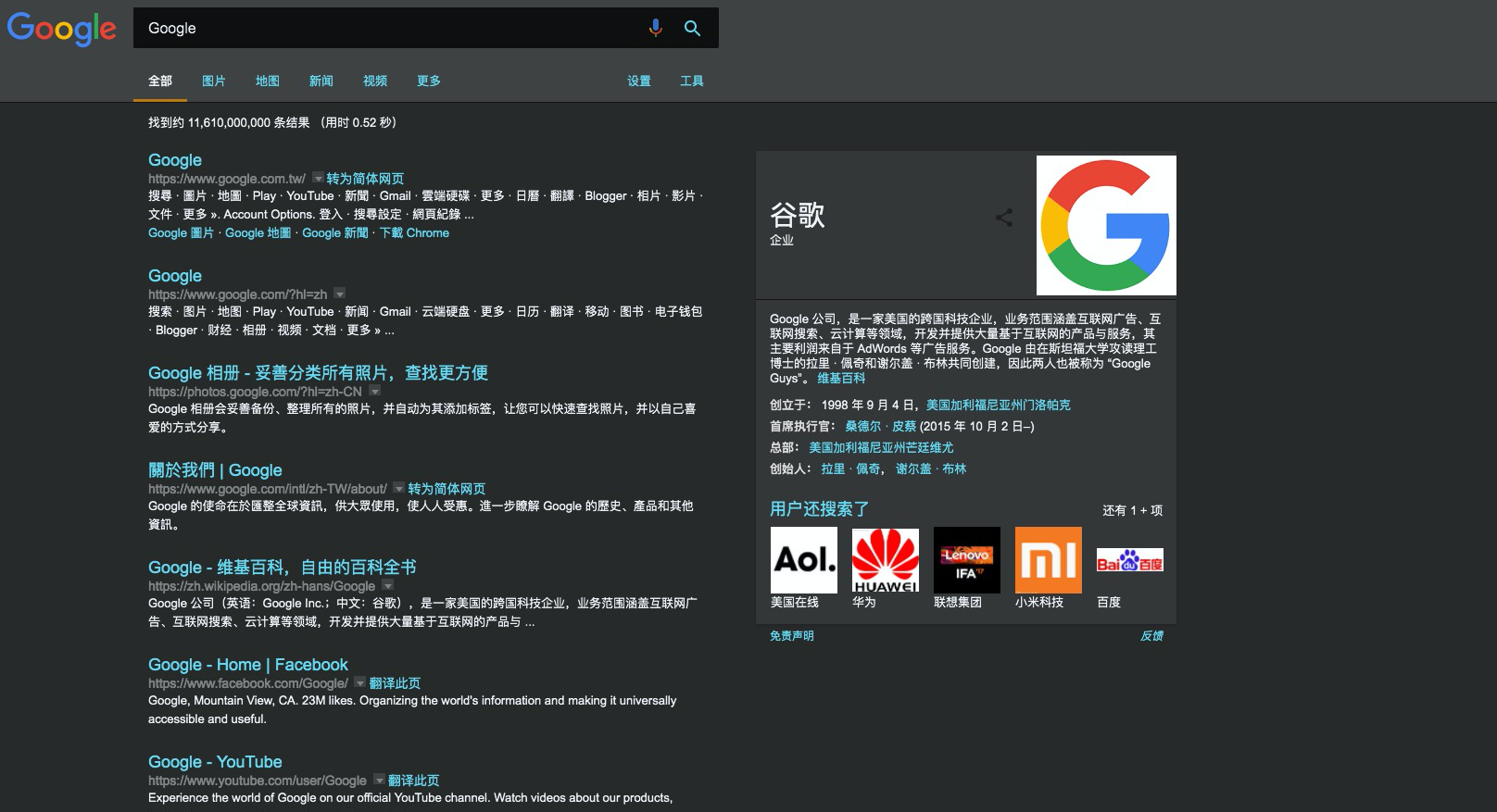Open the Google result for google.com.tw
Screen dimensions: 1497x812
click(x=175, y=160)
